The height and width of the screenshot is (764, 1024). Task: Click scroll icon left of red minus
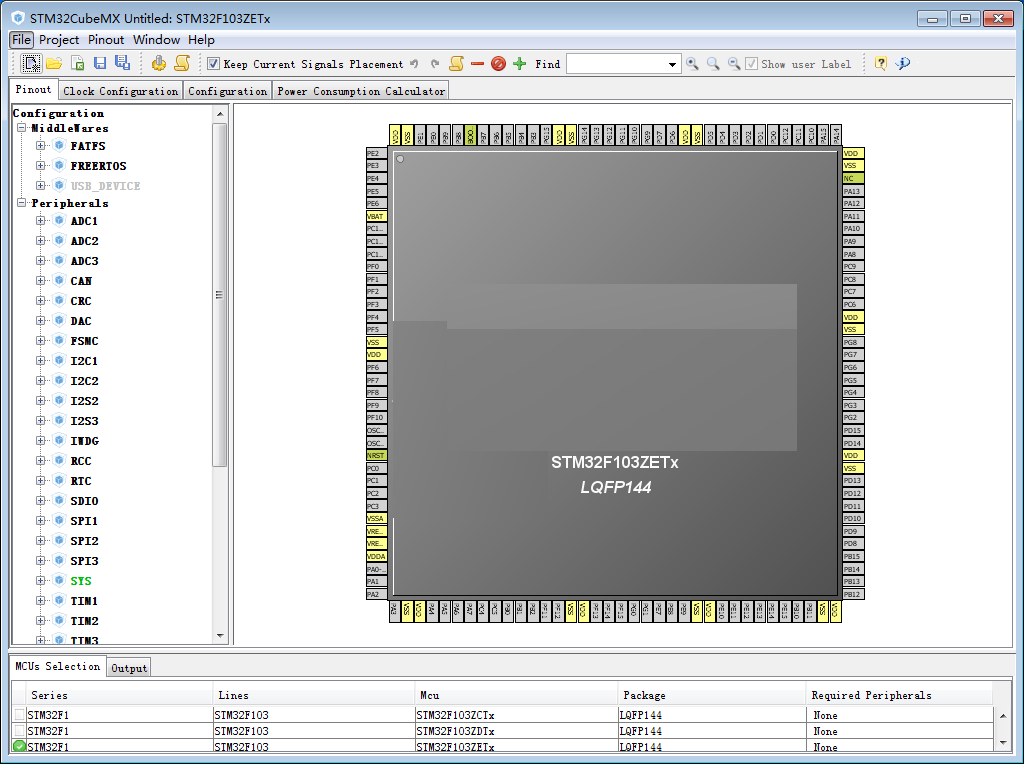point(456,63)
